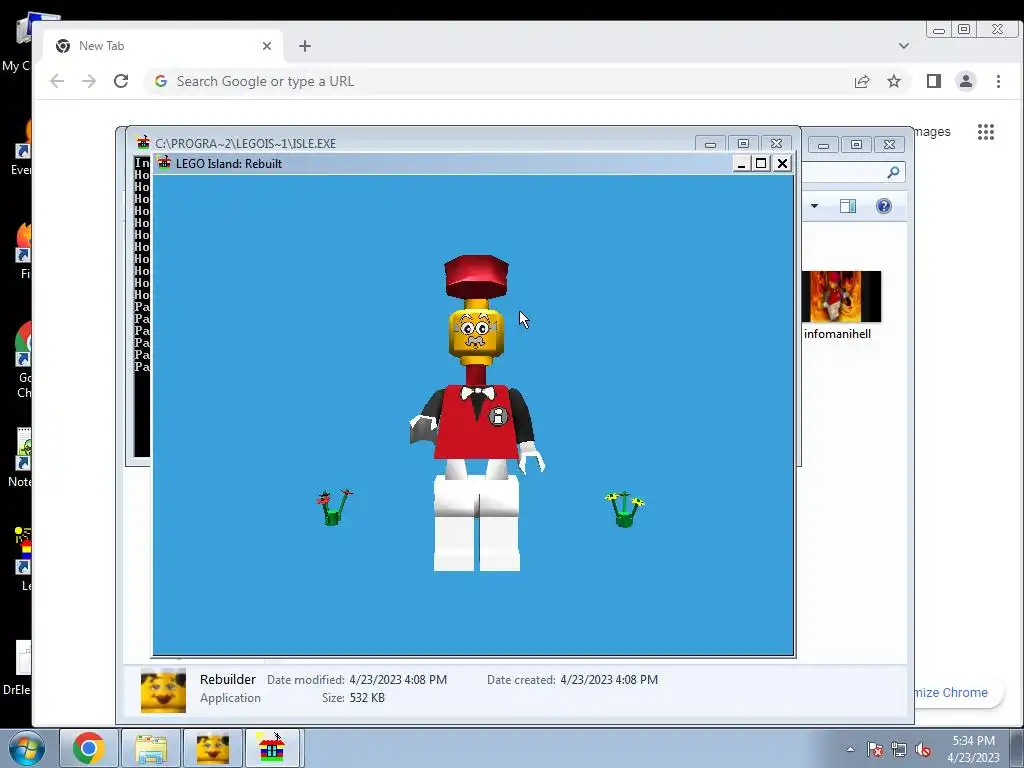
Task: Go back in Chrome
Action: click(x=57, y=81)
